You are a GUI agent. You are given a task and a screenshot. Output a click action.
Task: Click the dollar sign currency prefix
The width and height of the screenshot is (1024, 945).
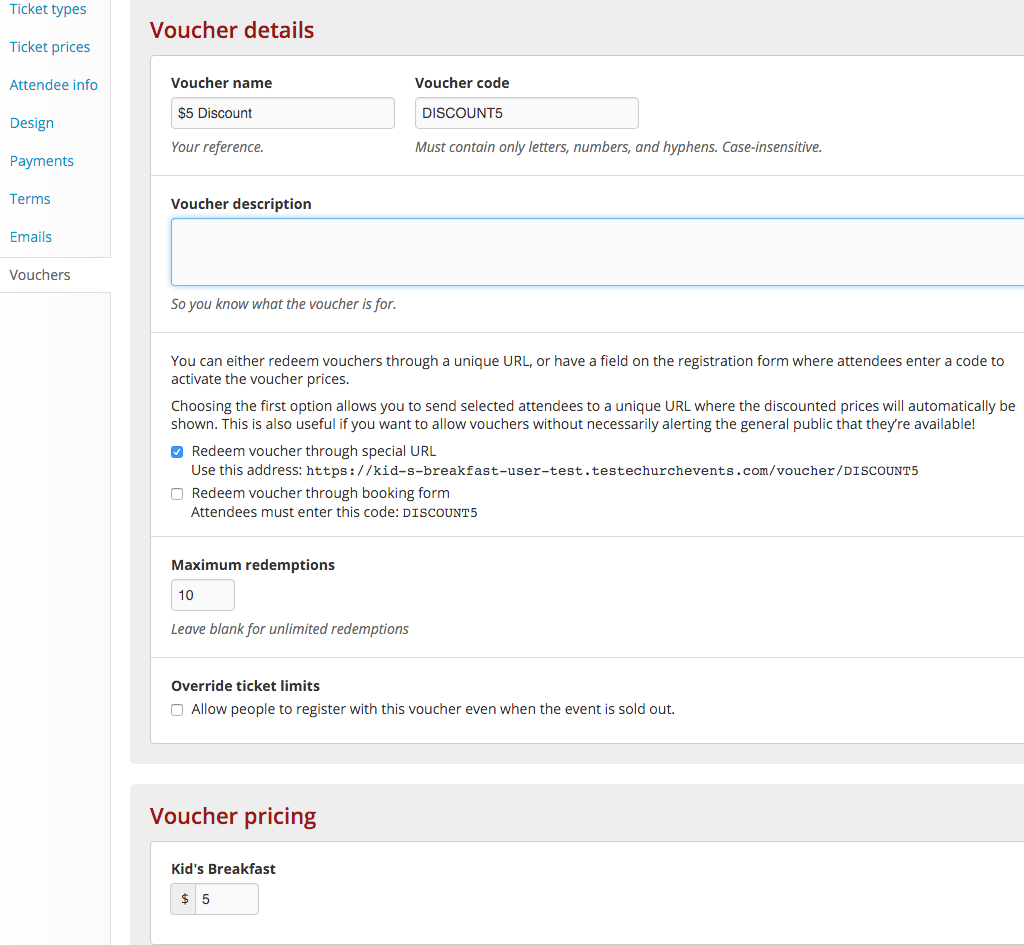click(184, 899)
